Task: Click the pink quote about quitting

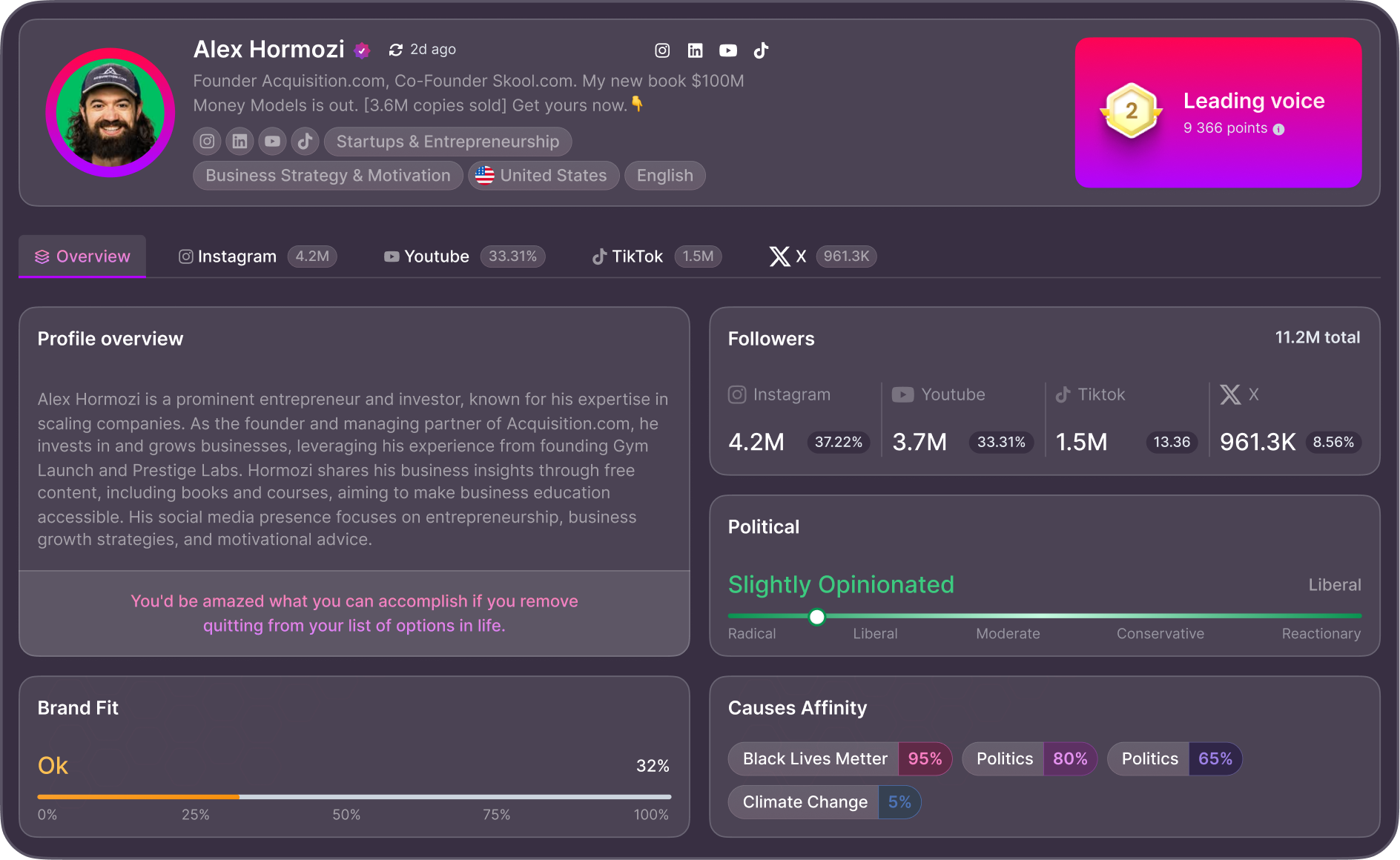Action: tap(354, 613)
